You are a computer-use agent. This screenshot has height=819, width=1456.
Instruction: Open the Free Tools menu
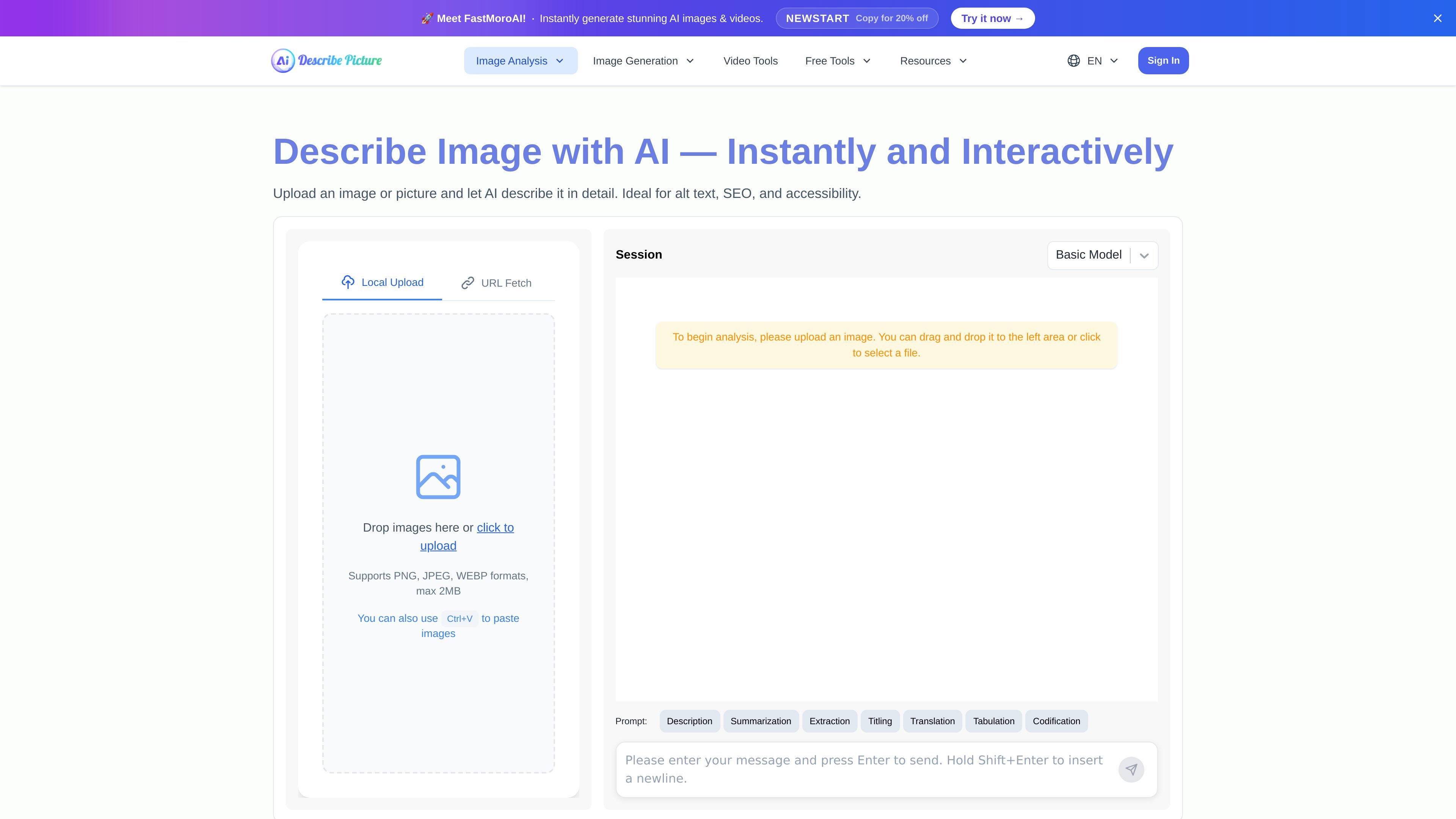838,61
